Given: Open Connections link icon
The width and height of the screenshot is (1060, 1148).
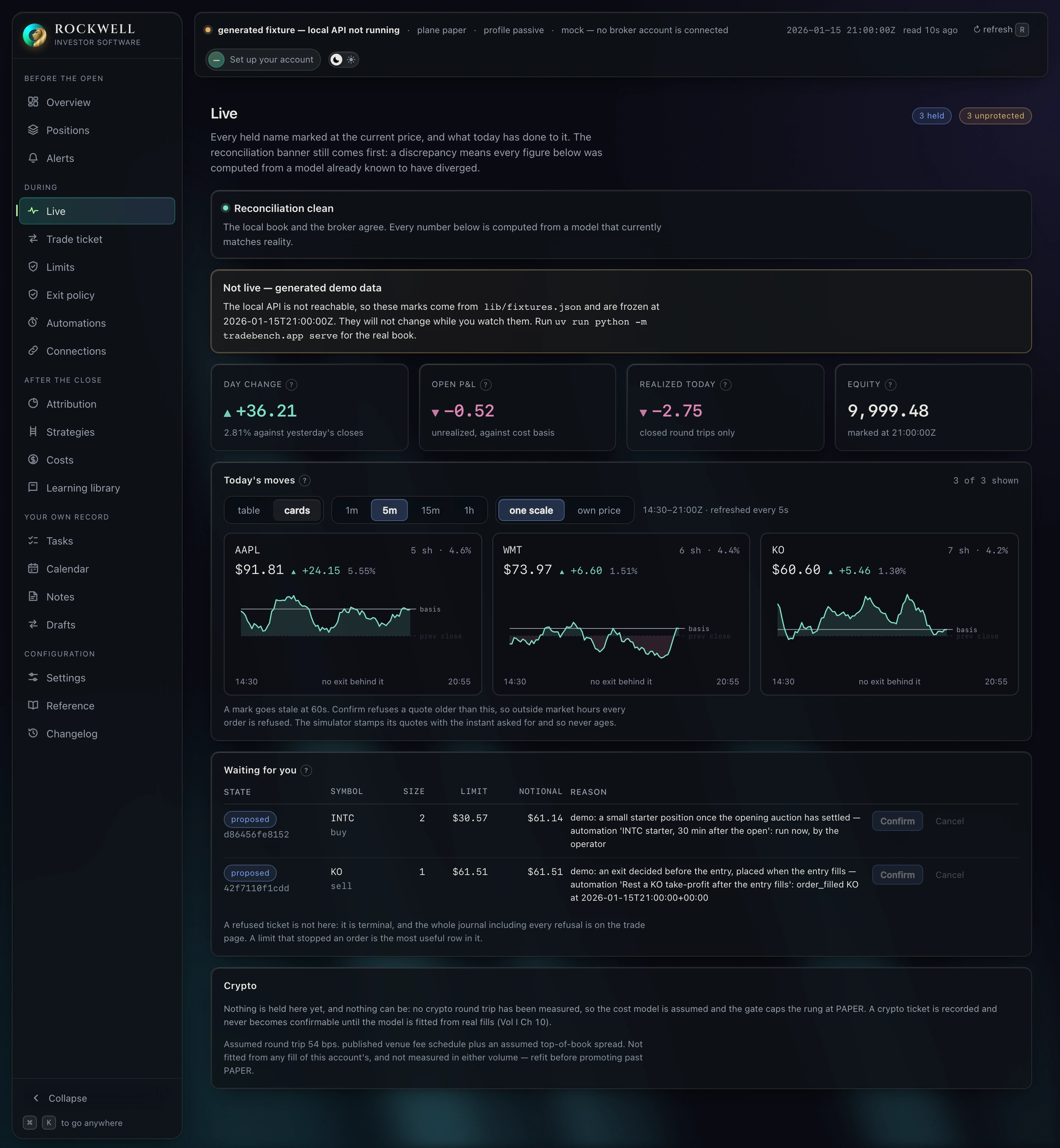Looking at the screenshot, I should click(33, 350).
